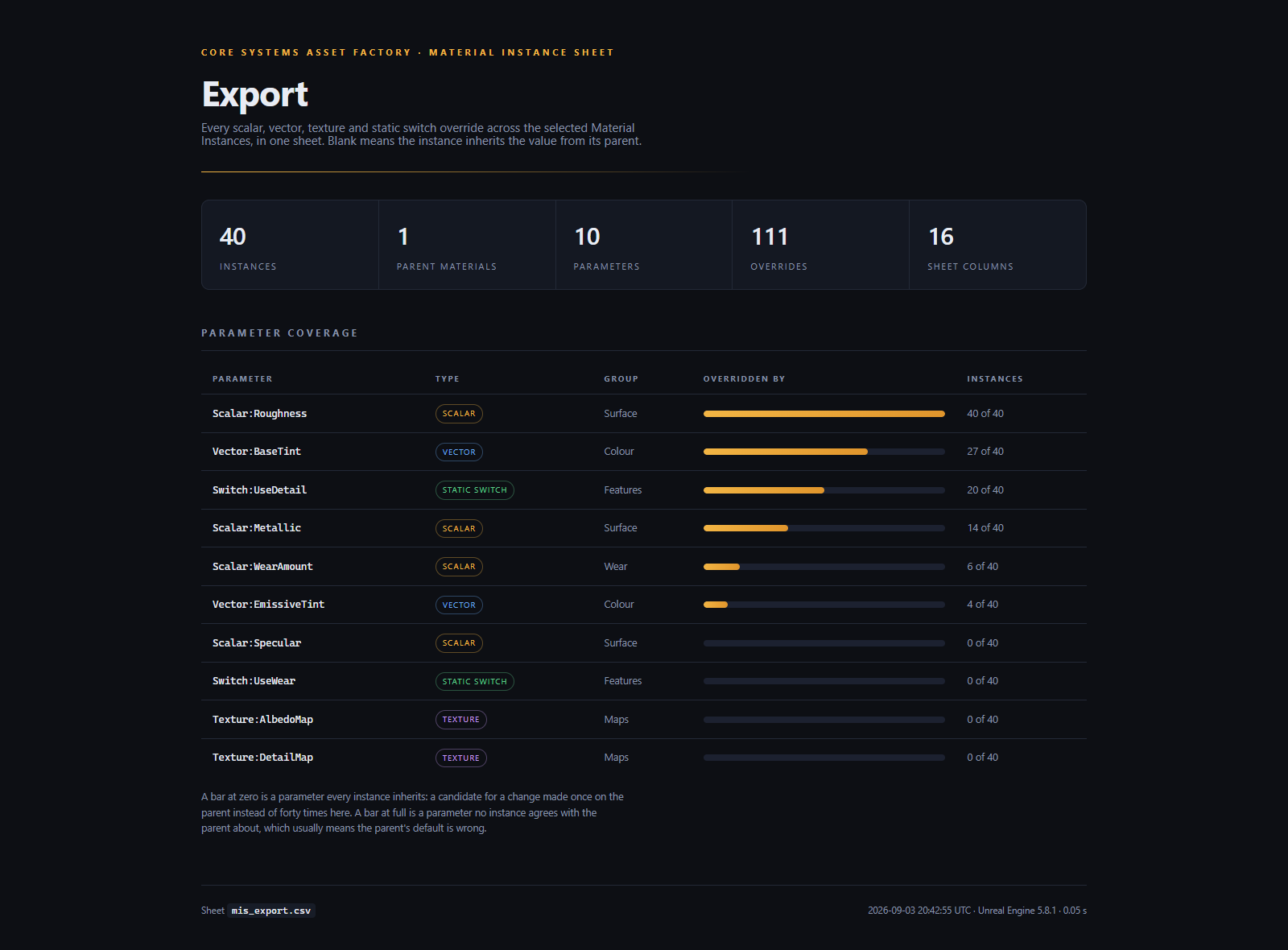Select the VECTOR badge for Vector:BaseTint
Screen dimensions: 1288x950
[x=459, y=452]
